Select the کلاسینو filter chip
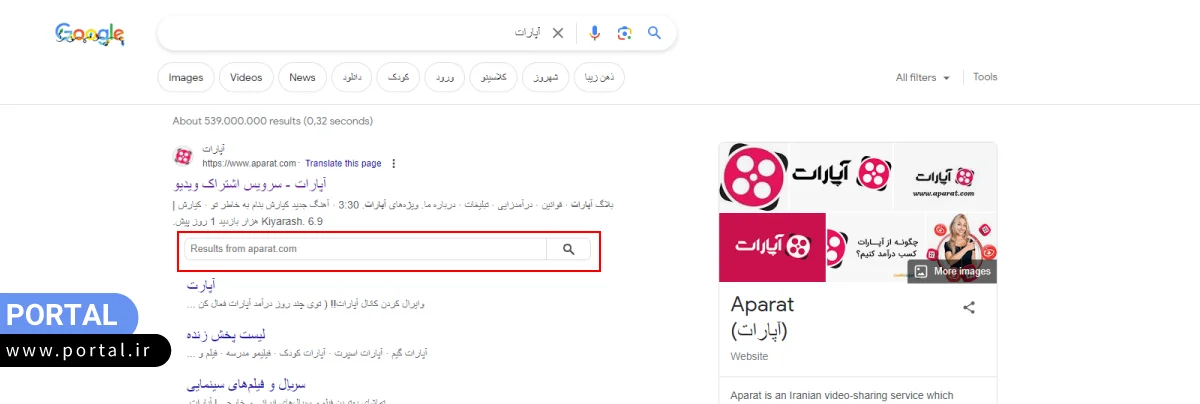Image resolution: width=1200 pixels, height=404 pixels. pos(494,77)
